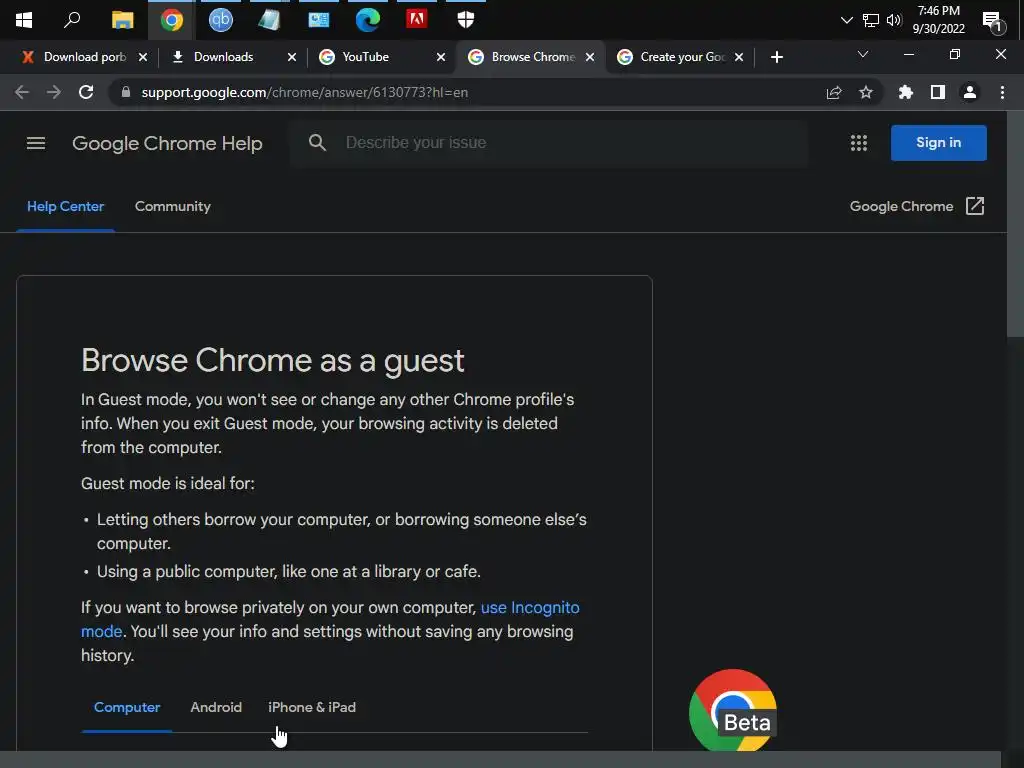Viewport: 1024px width, 768px height.
Task: Select the Community tab
Action: [x=172, y=206]
